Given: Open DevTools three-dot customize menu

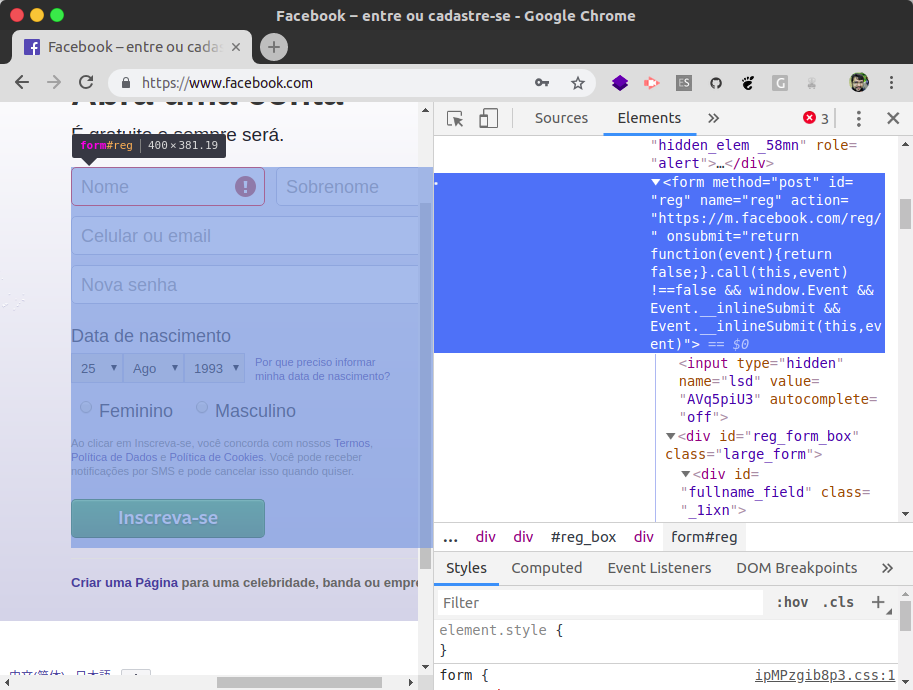Looking at the screenshot, I should click(858, 118).
